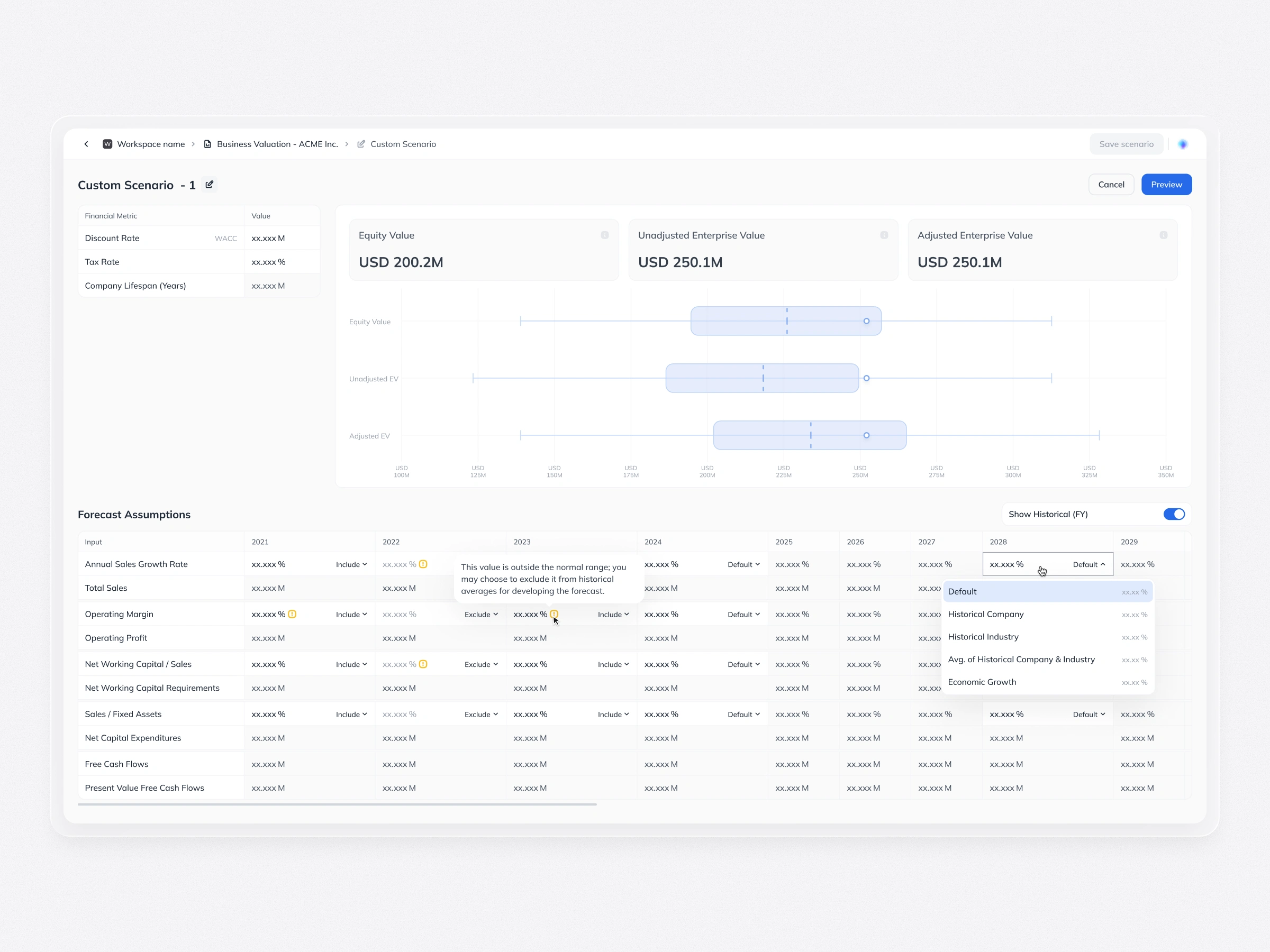This screenshot has width=1270, height=952.
Task: Click the 2025 Annual Sales Growth Rate cell
Action: (x=803, y=565)
